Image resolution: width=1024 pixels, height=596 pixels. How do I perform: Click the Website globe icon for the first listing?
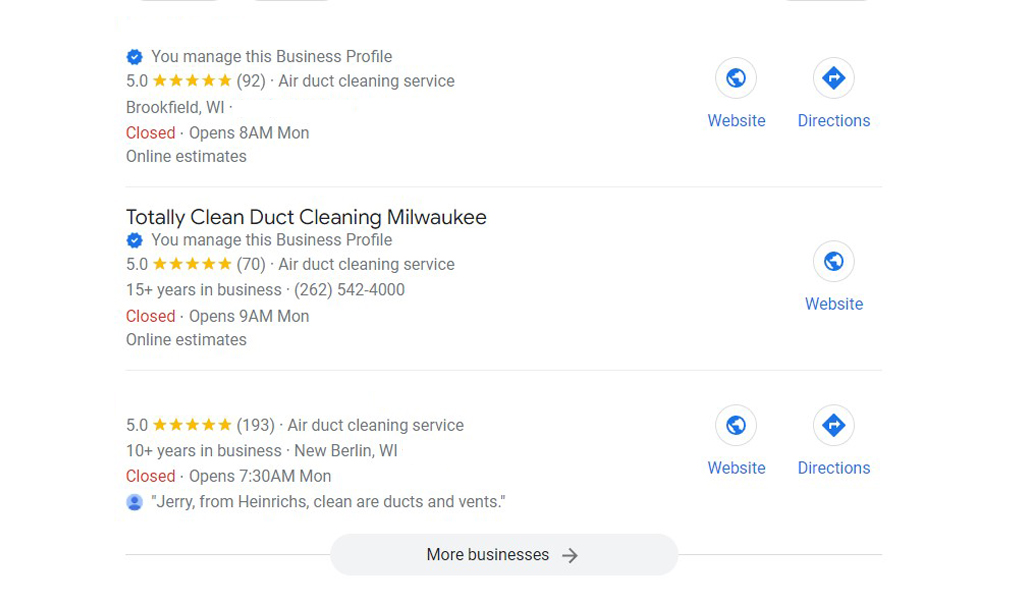tap(736, 77)
